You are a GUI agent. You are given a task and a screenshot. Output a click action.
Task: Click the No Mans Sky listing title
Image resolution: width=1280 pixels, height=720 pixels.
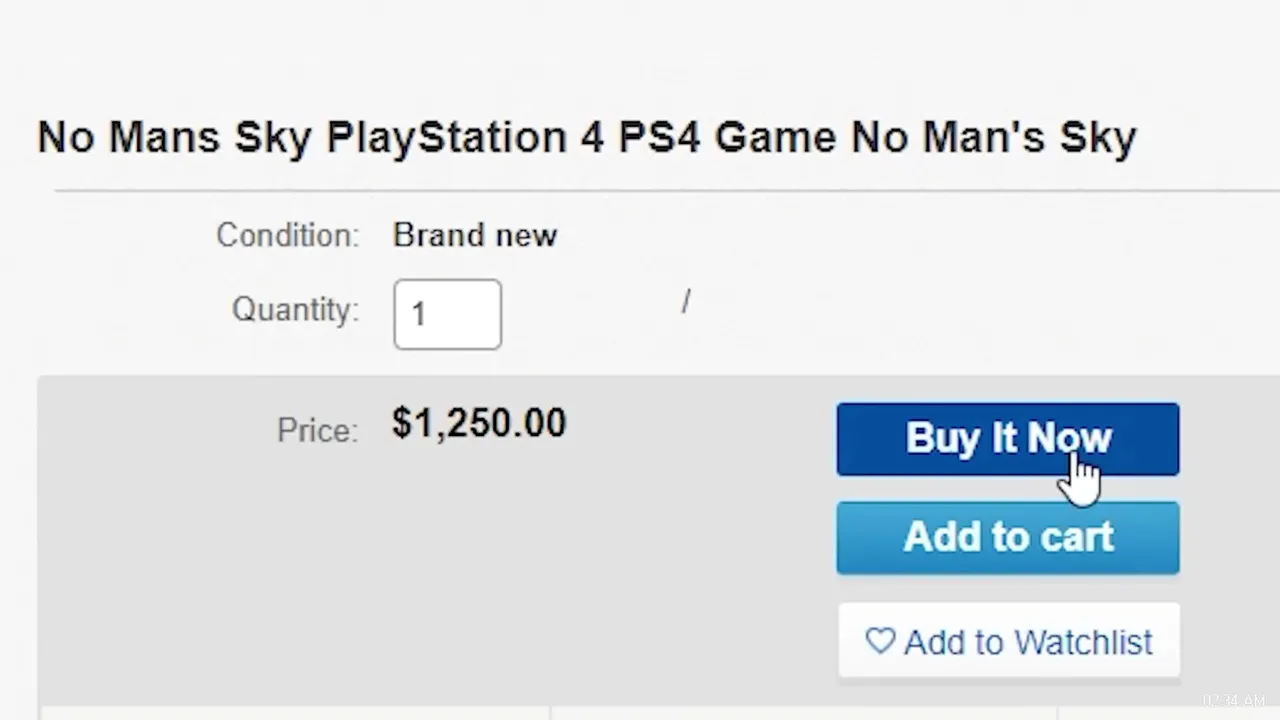coord(586,137)
